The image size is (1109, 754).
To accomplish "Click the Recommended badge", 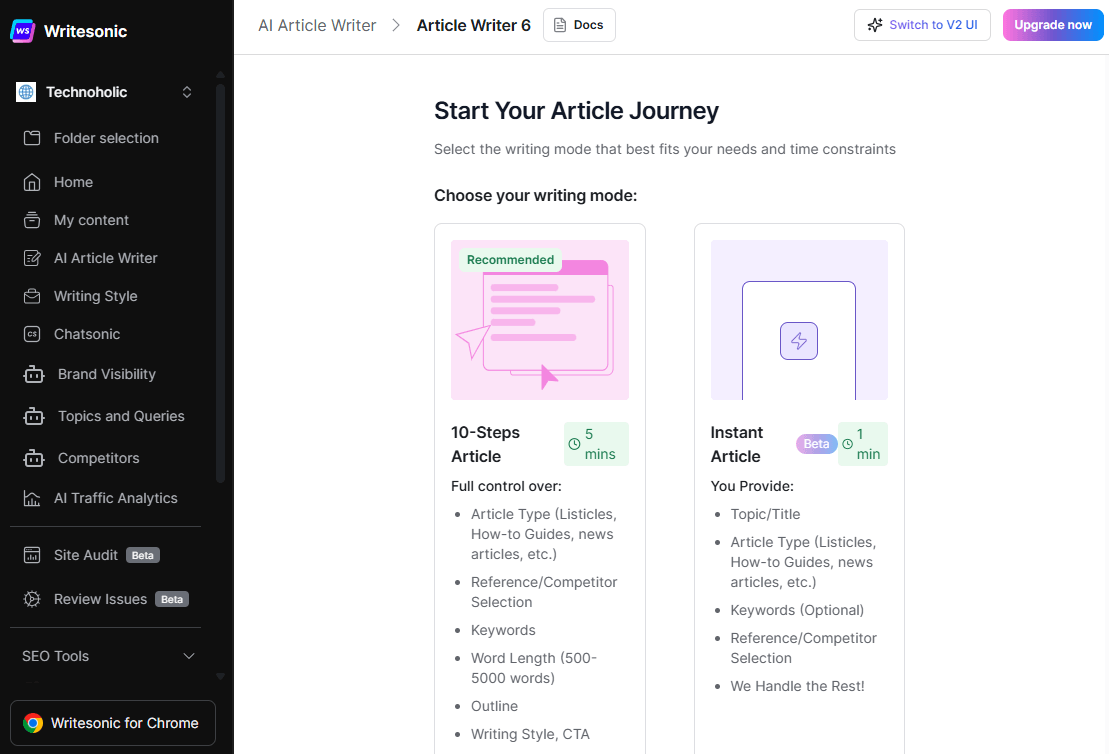I will pos(510,260).
